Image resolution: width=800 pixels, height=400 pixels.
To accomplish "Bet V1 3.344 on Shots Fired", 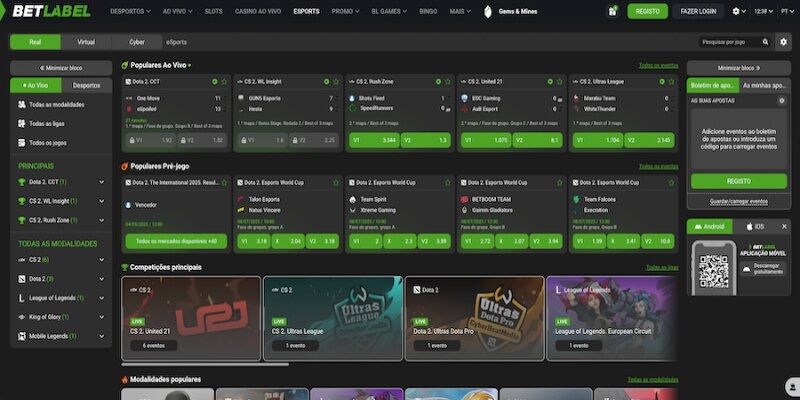I will (x=374, y=140).
